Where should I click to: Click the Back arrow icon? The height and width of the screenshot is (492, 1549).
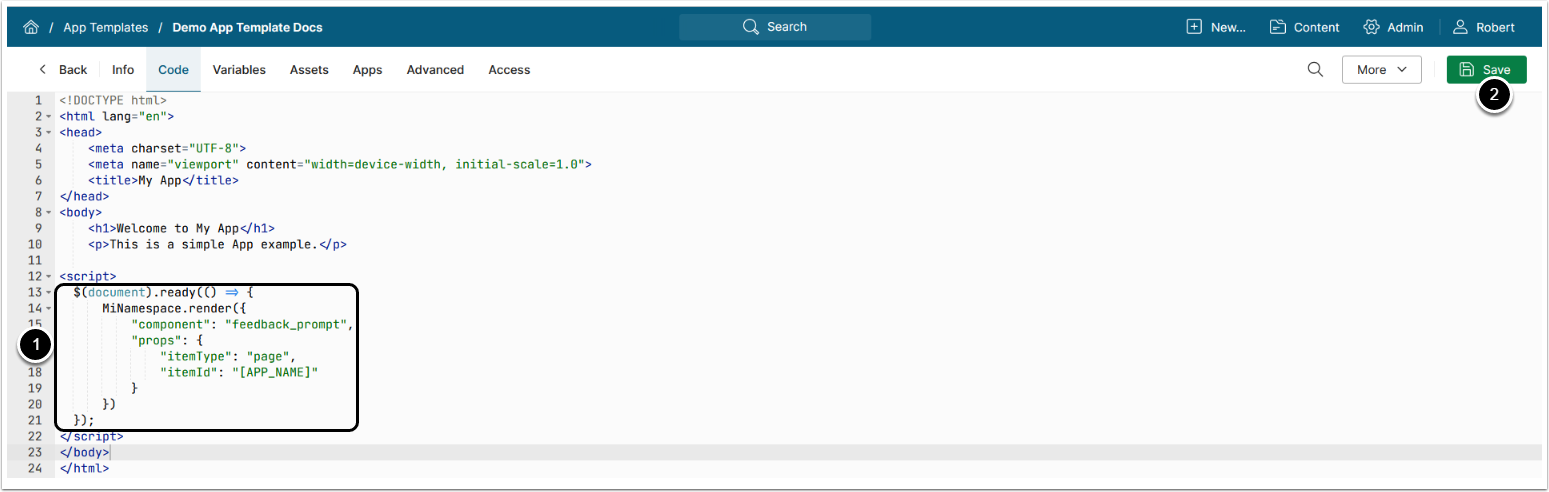coord(43,70)
